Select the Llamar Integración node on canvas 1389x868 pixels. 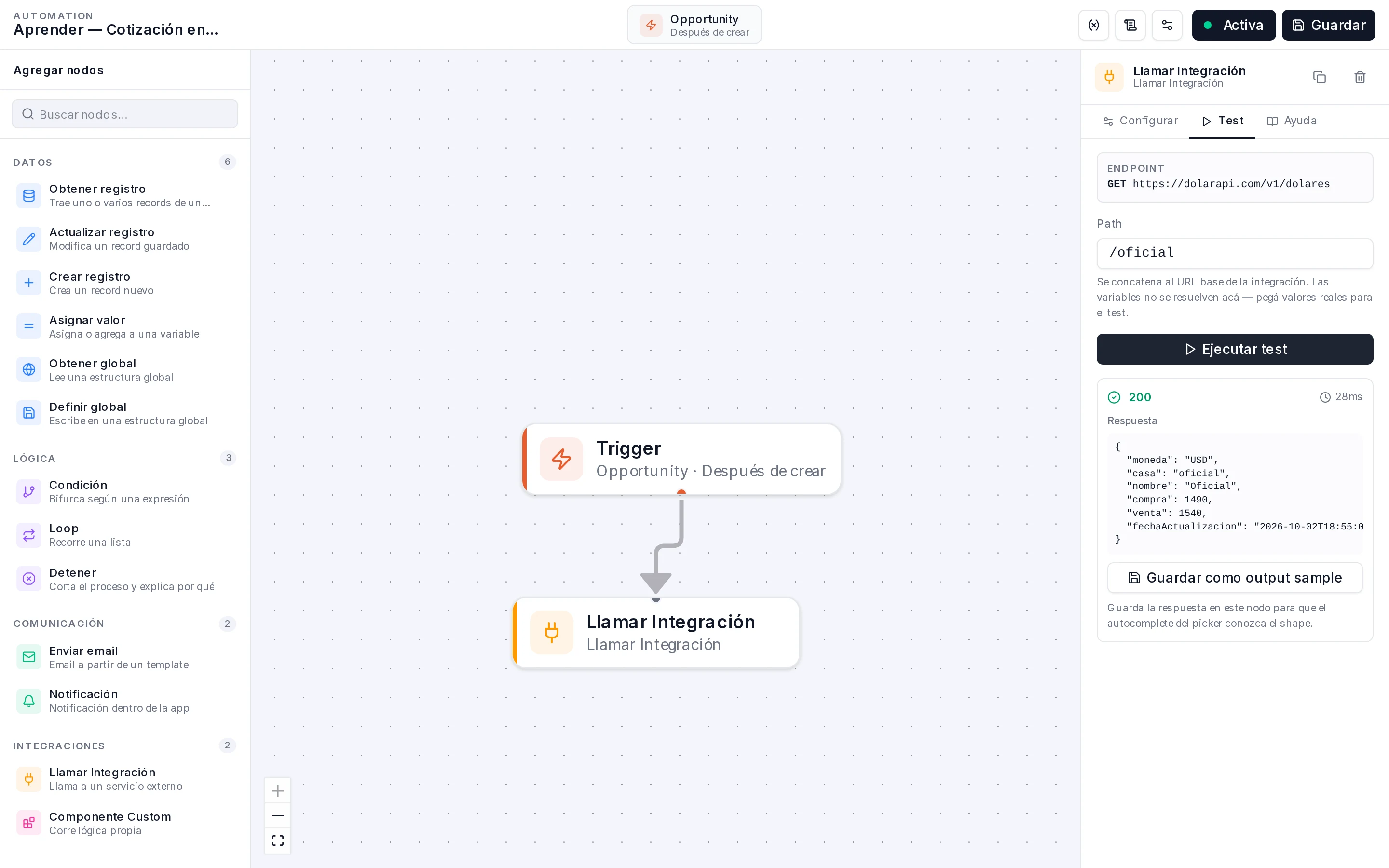[656, 633]
